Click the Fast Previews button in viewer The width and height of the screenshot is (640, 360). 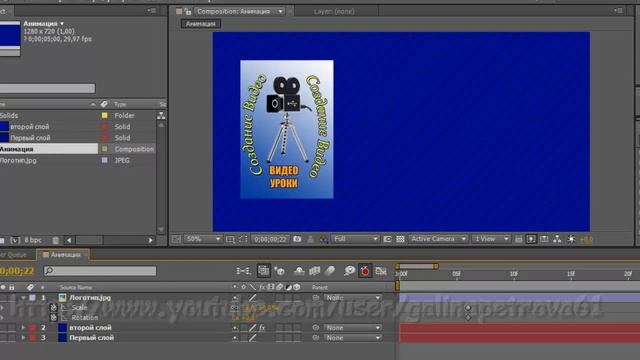coord(531,239)
